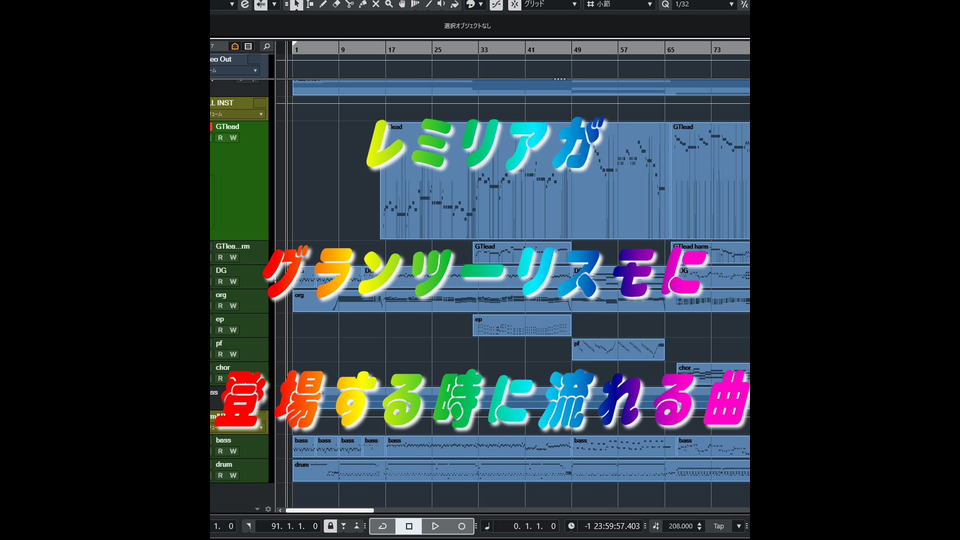This screenshot has height=540, width=960.
Task: Select the Zoom magnifier tool
Action: [388, 5]
